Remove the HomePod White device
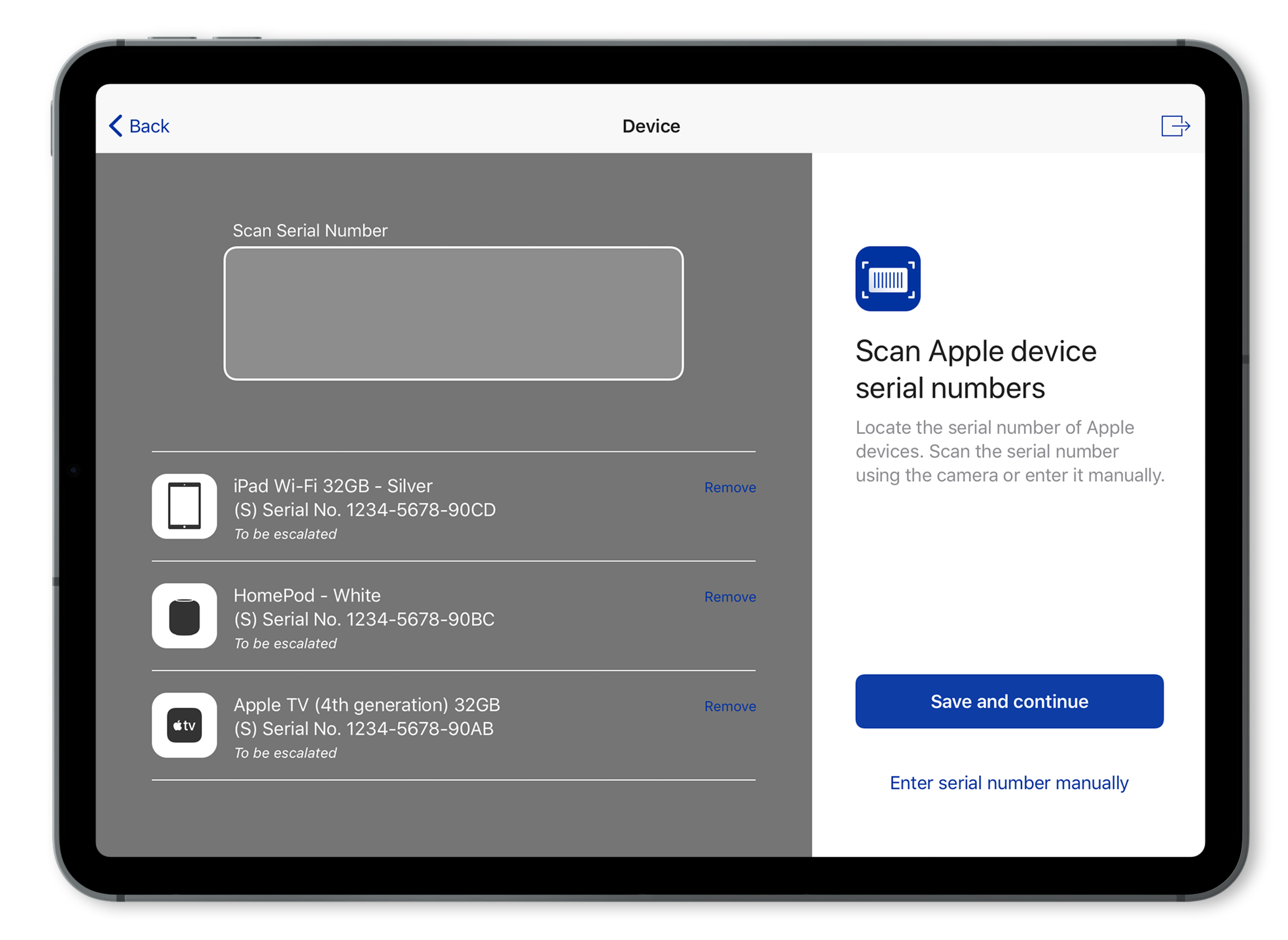This screenshot has height=940, width=1288. (x=730, y=597)
